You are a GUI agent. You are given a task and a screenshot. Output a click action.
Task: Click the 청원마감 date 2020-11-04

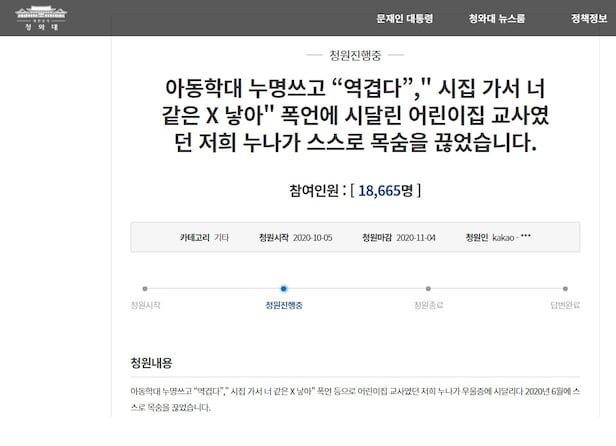click(408, 237)
